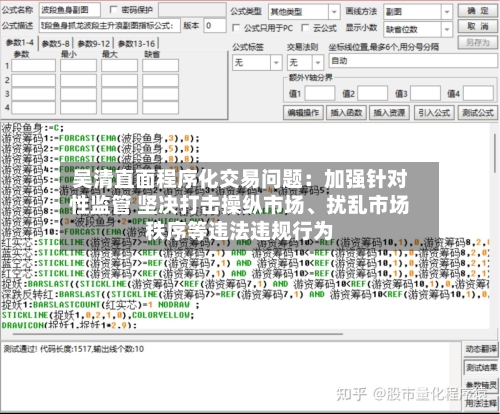
Task: Toggle the 云公式 checkbox
Action: point(305,28)
